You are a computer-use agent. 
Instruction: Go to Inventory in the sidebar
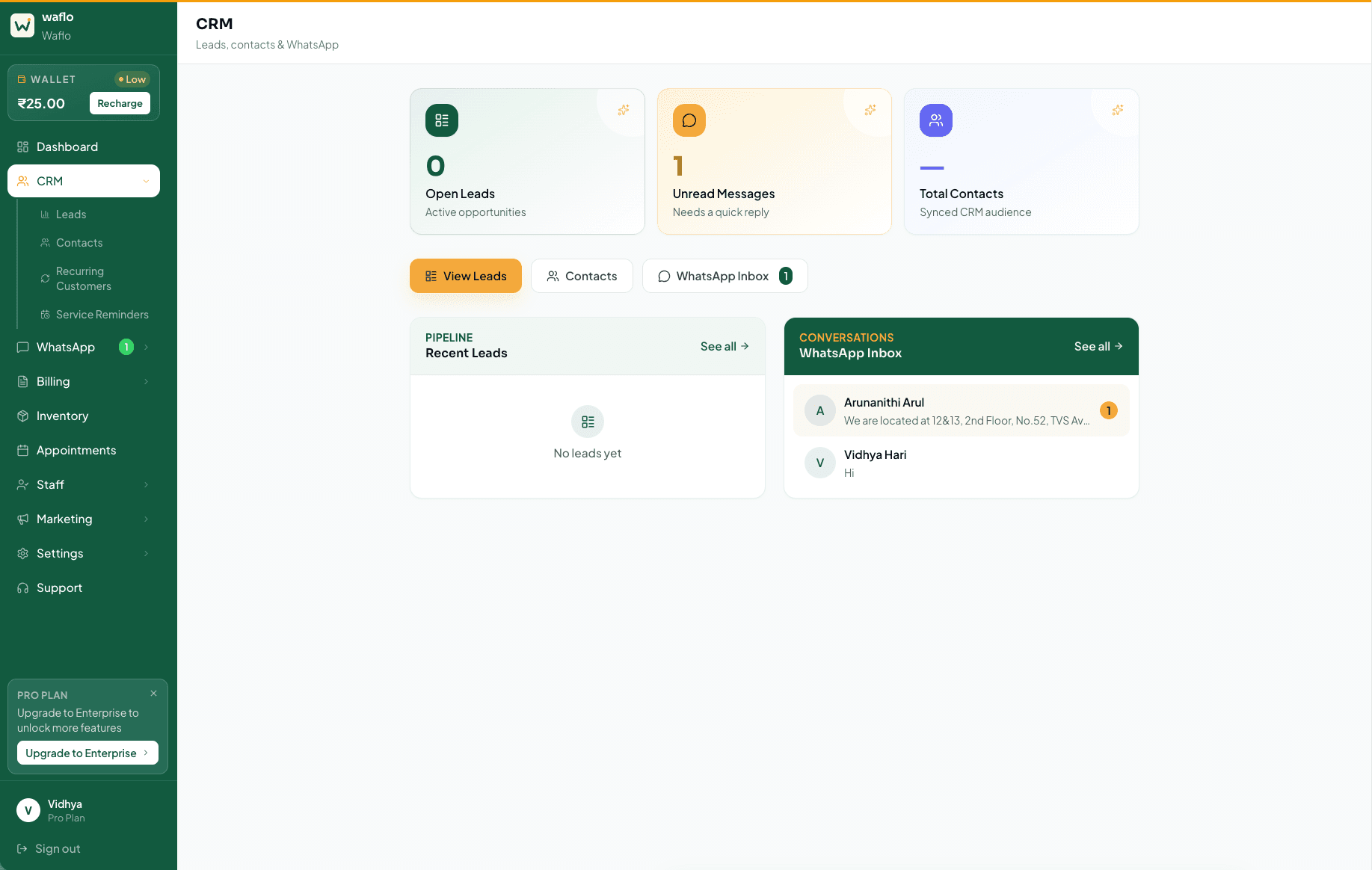(84, 416)
